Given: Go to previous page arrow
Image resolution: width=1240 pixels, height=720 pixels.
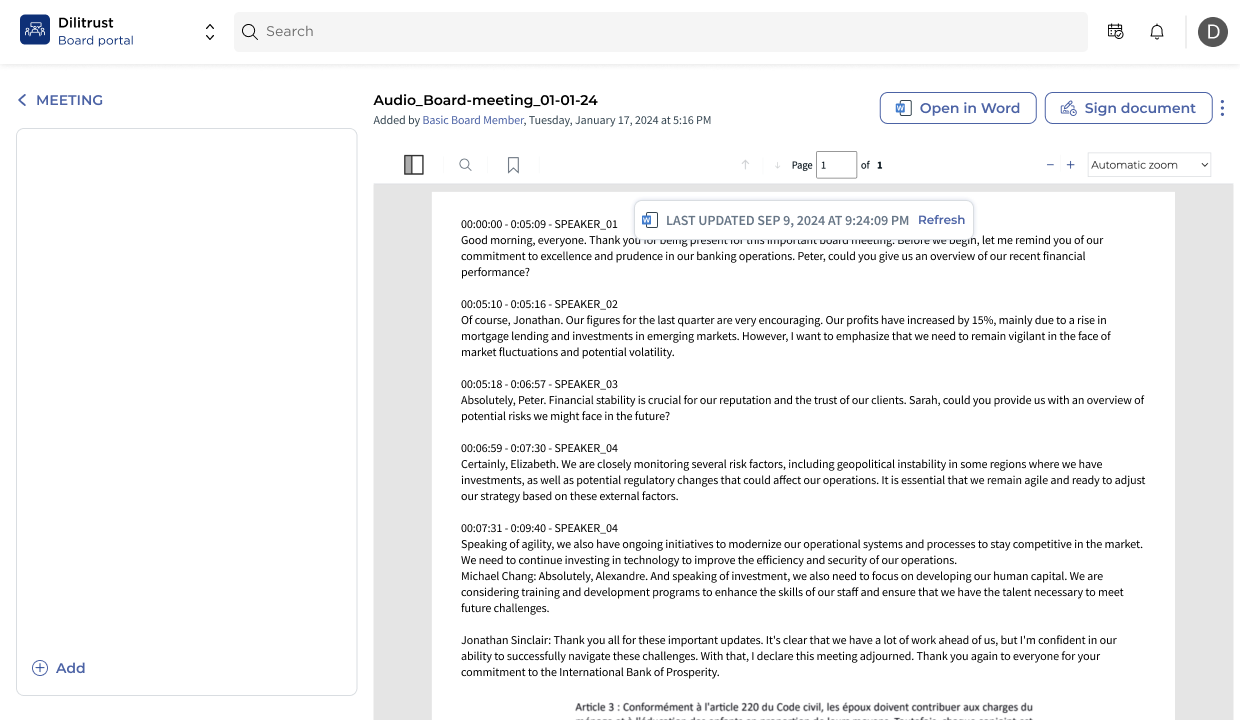Looking at the screenshot, I should pos(745,165).
